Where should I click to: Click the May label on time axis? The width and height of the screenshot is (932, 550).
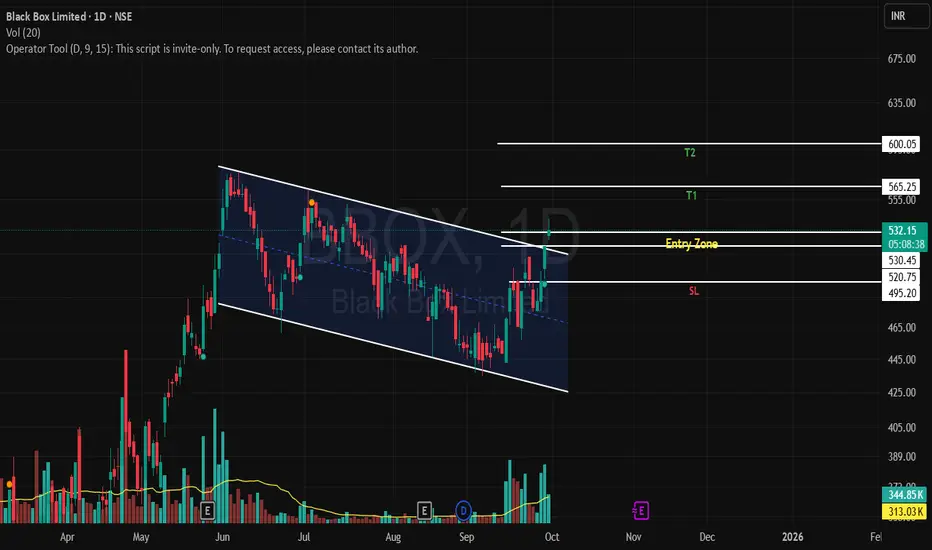point(141,537)
